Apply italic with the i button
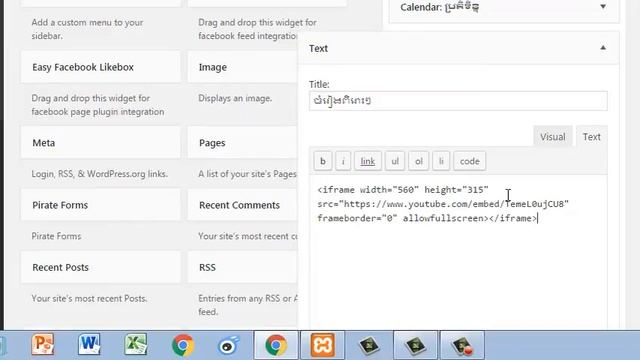 (x=343, y=161)
